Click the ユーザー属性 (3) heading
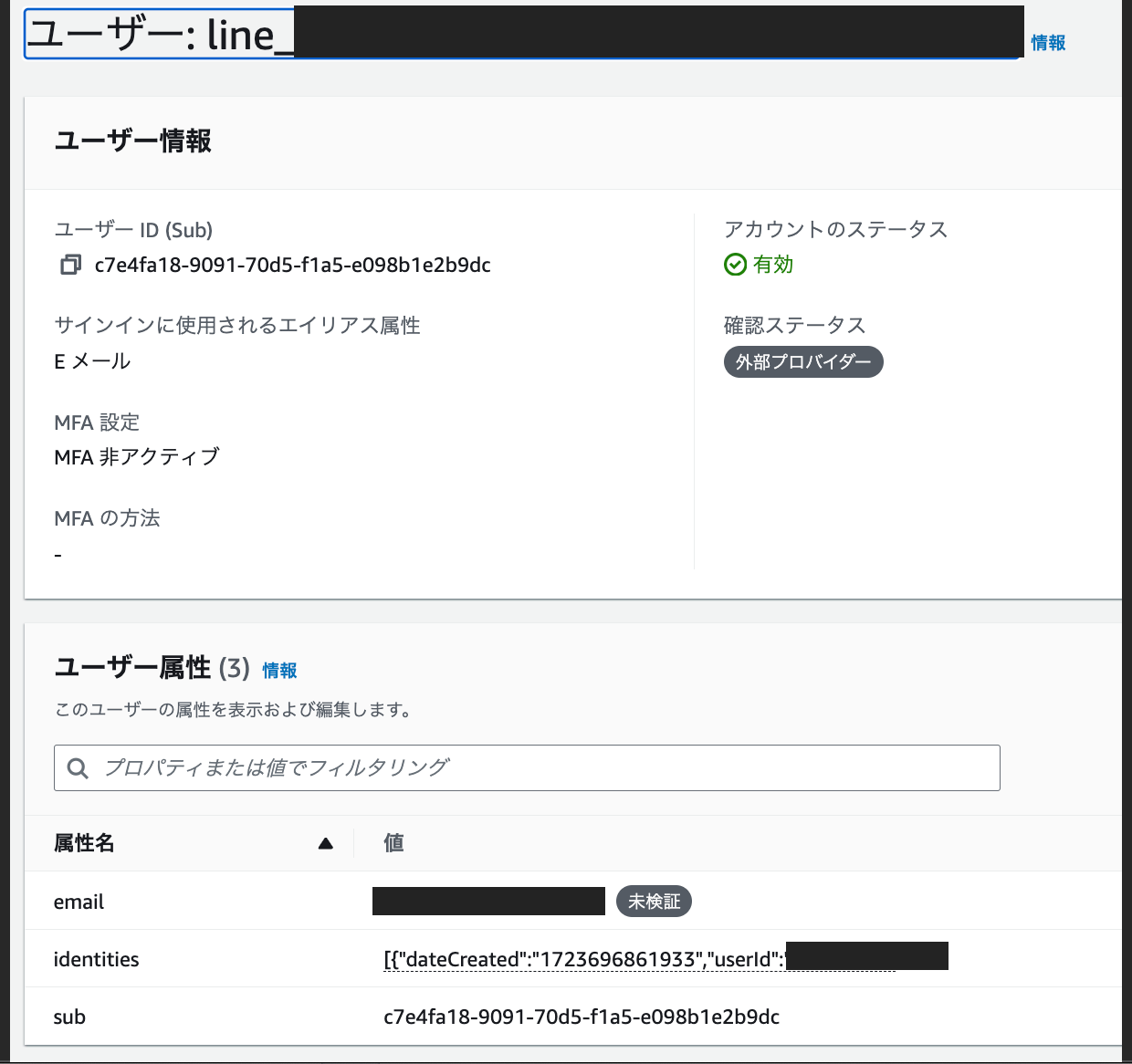 point(152,668)
